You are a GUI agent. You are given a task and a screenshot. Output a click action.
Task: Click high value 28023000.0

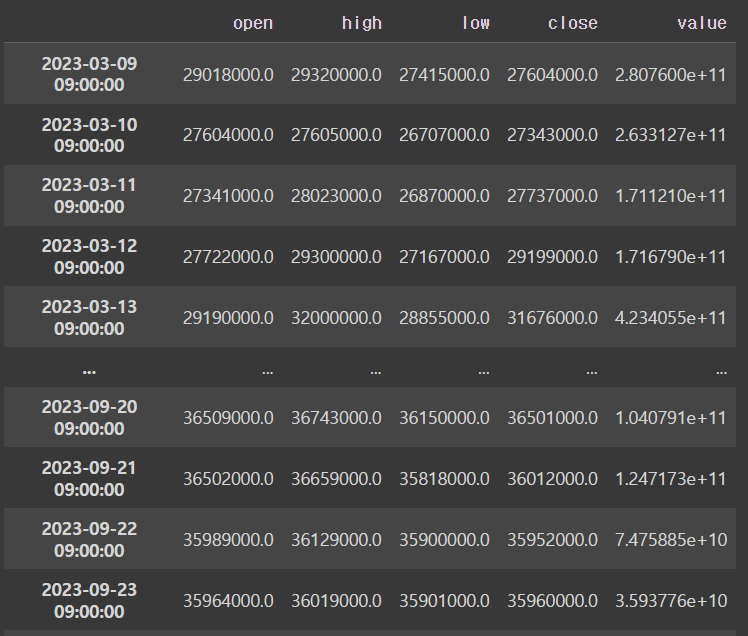coord(336,196)
